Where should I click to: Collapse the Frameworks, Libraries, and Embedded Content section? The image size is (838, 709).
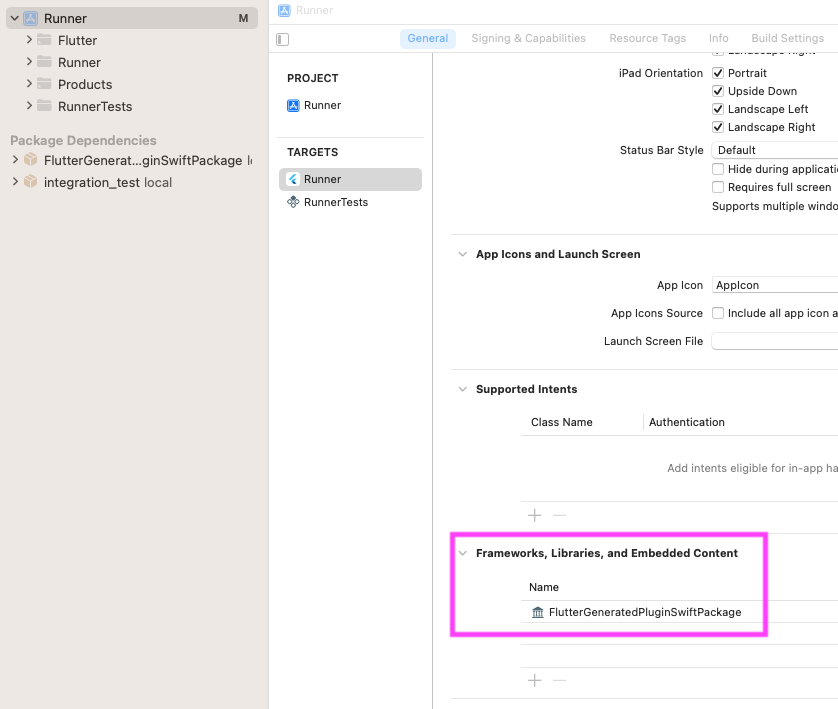pyautogui.click(x=462, y=552)
